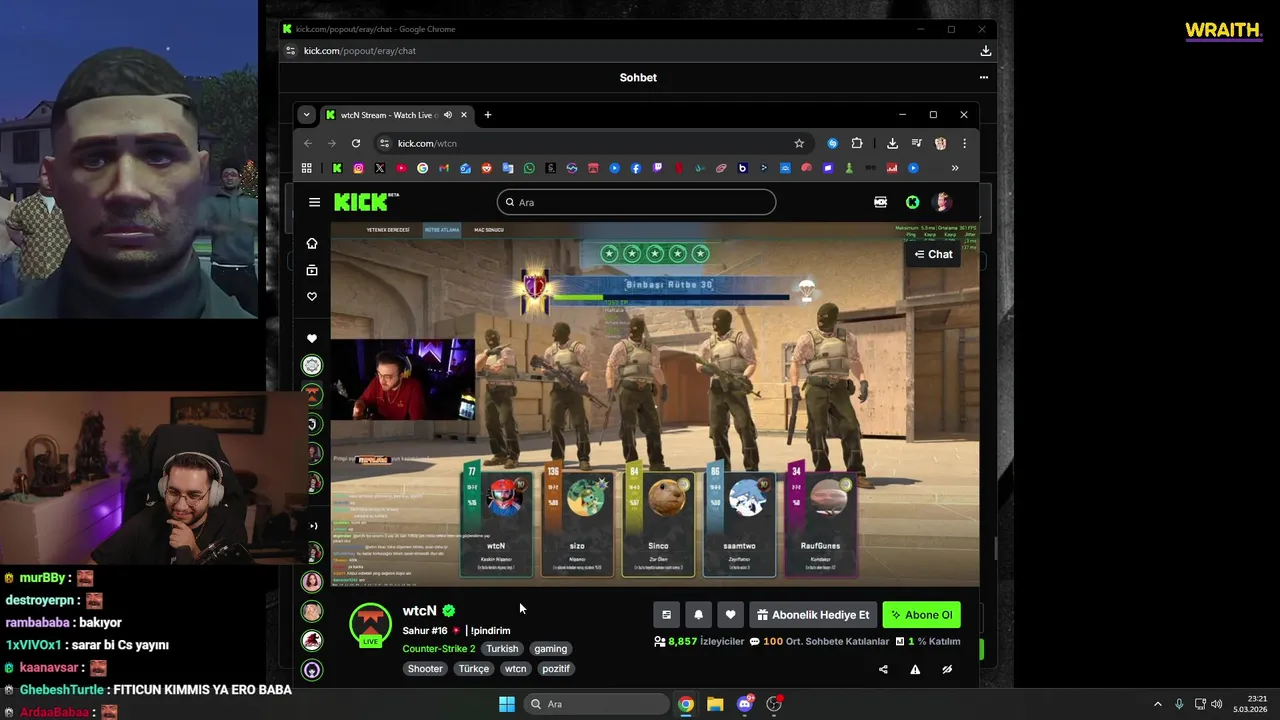This screenshot has height=720, width=1280.
Task: Click the icon button left of the bell
Action: point(666,615)
